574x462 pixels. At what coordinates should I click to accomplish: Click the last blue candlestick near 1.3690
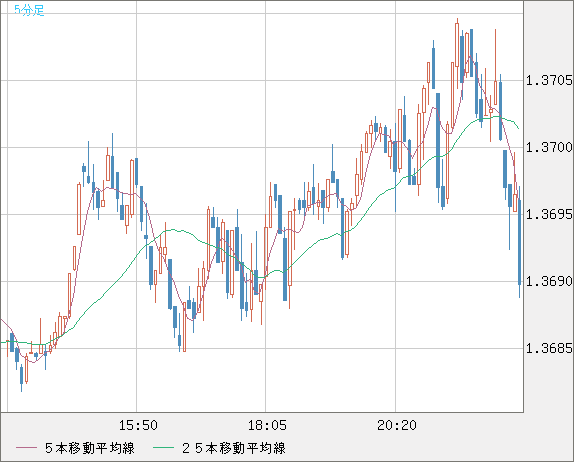coord(519,242)
